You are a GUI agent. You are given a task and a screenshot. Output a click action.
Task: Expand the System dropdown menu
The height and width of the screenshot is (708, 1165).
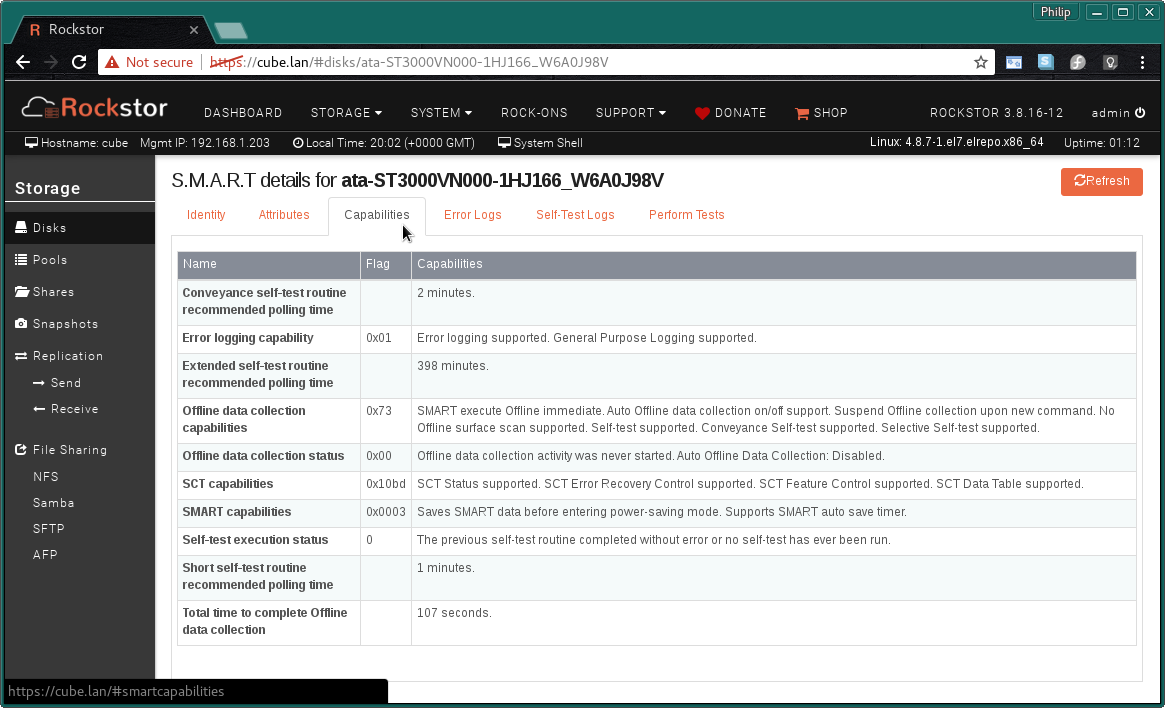[x=441, y=113]
